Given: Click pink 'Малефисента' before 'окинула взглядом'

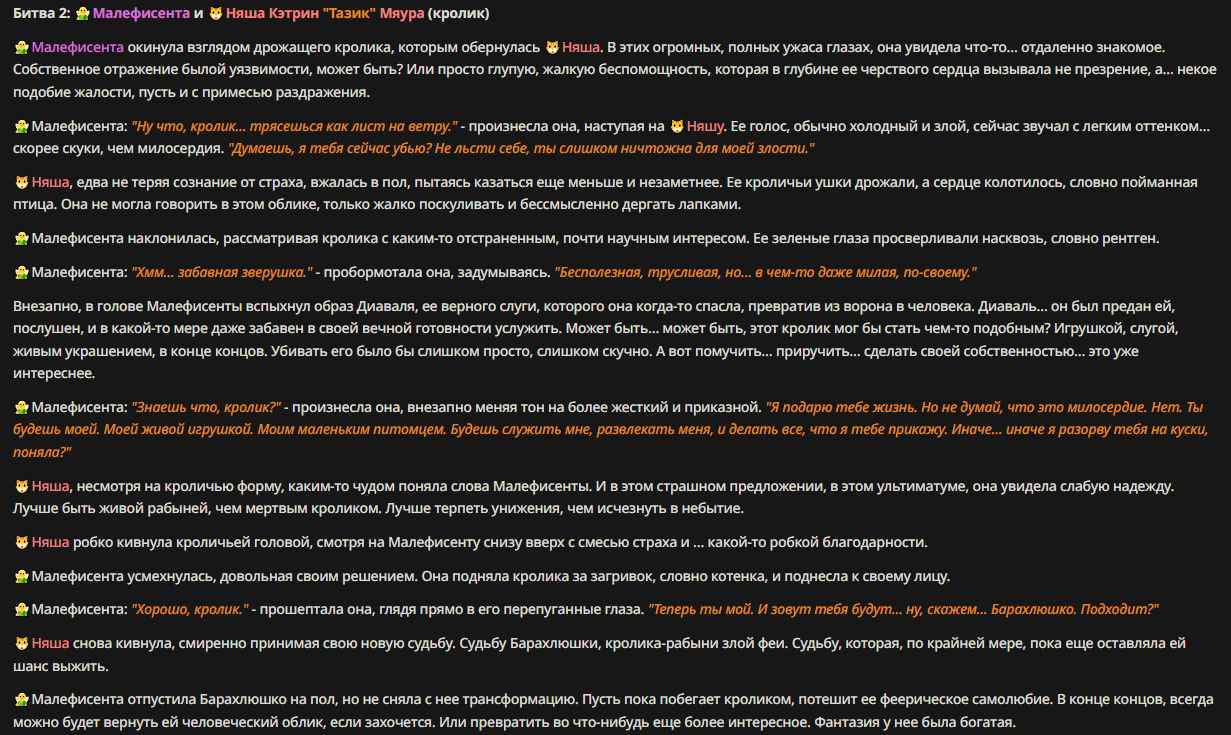Looking at the screenshot, I should 78,48.
